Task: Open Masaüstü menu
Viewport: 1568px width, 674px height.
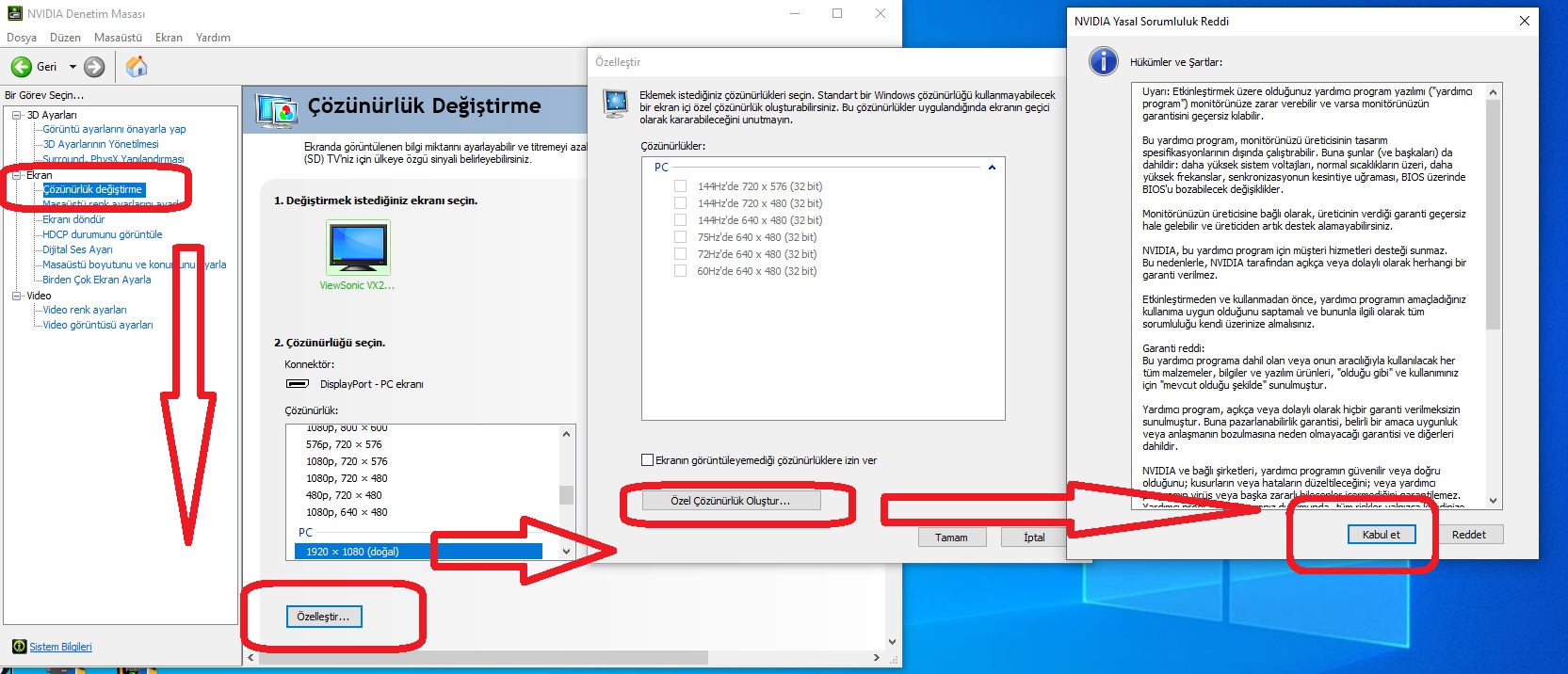Action: click(118, 38)
